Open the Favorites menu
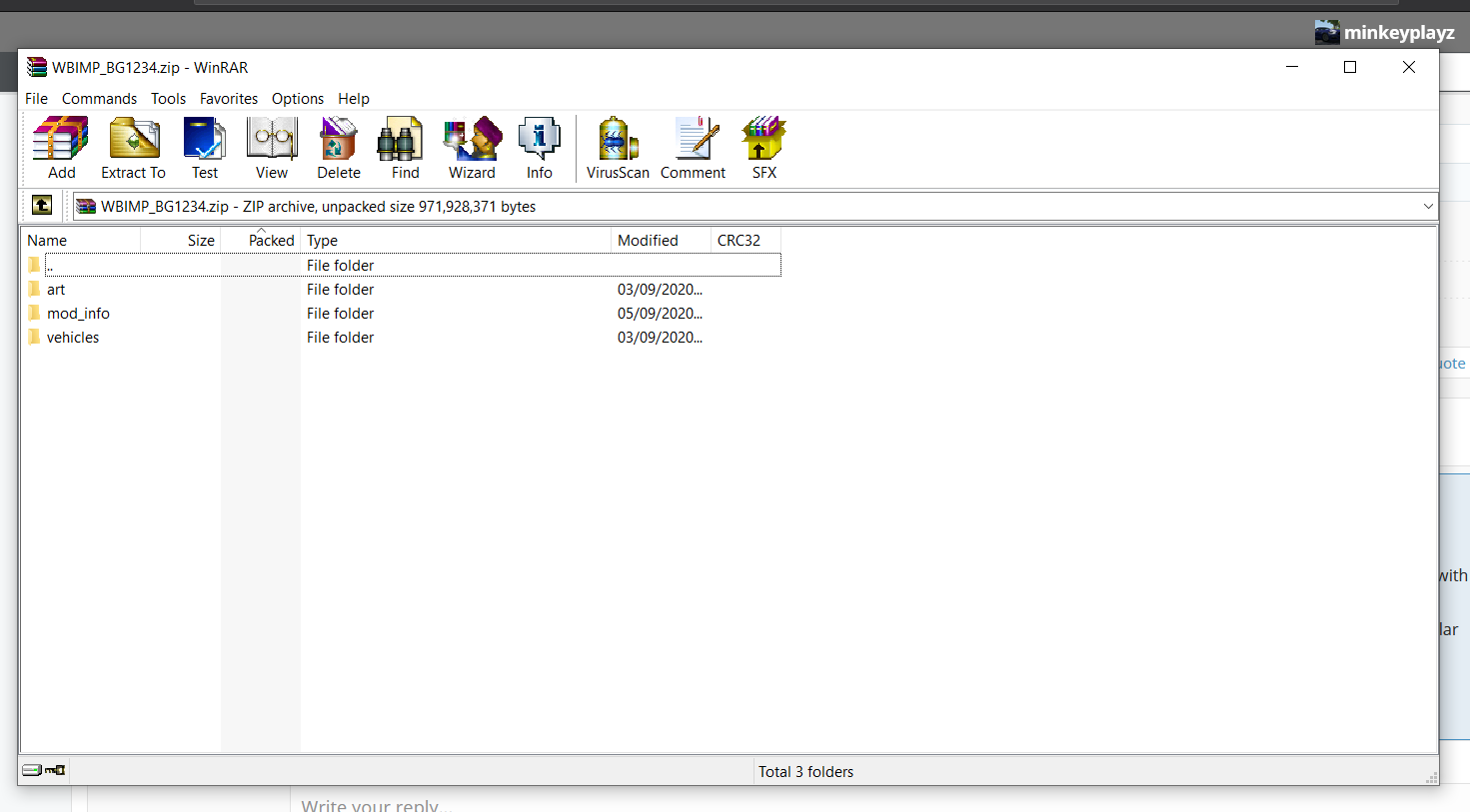This screenshot has height=812, width=1470. point(229,98)
